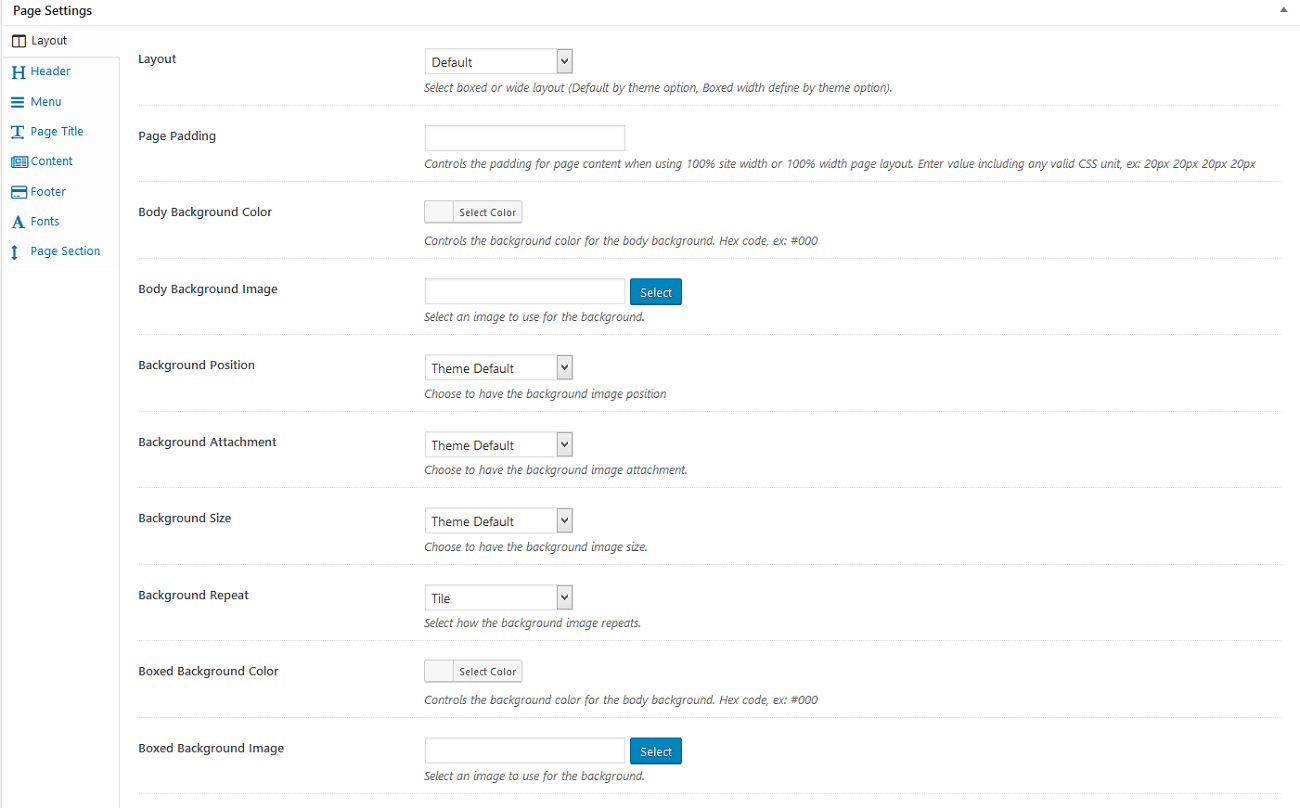
Task: Open the Background Size dropdown
Action: [x=498, y=521]
